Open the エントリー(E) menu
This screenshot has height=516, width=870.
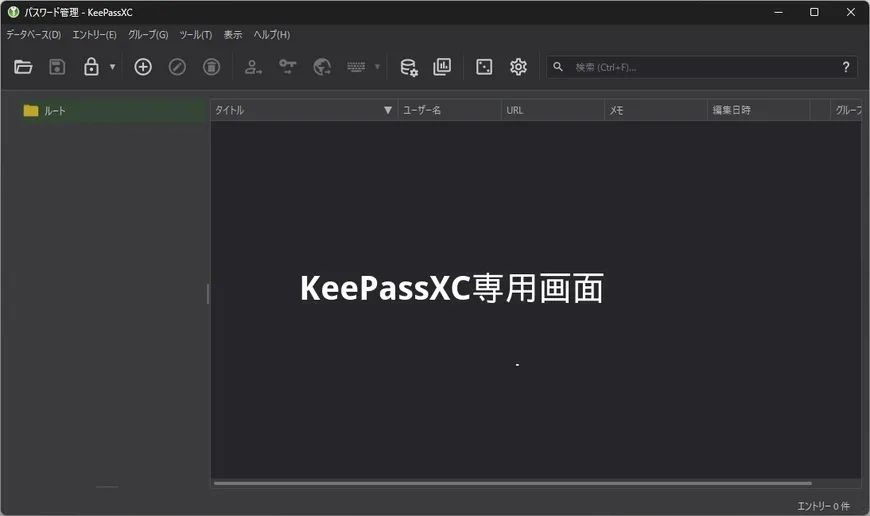point(94,34)
